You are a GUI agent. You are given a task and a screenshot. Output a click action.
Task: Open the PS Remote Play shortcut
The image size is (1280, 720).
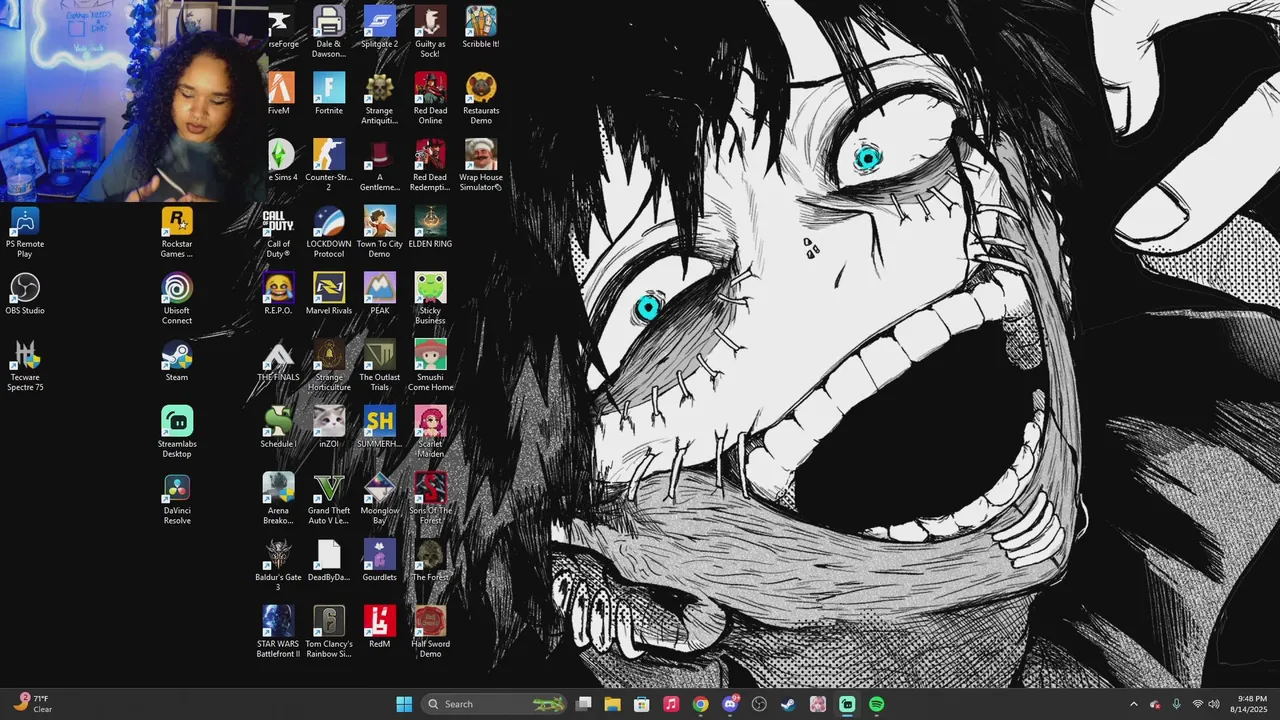[x=25, y=231]
